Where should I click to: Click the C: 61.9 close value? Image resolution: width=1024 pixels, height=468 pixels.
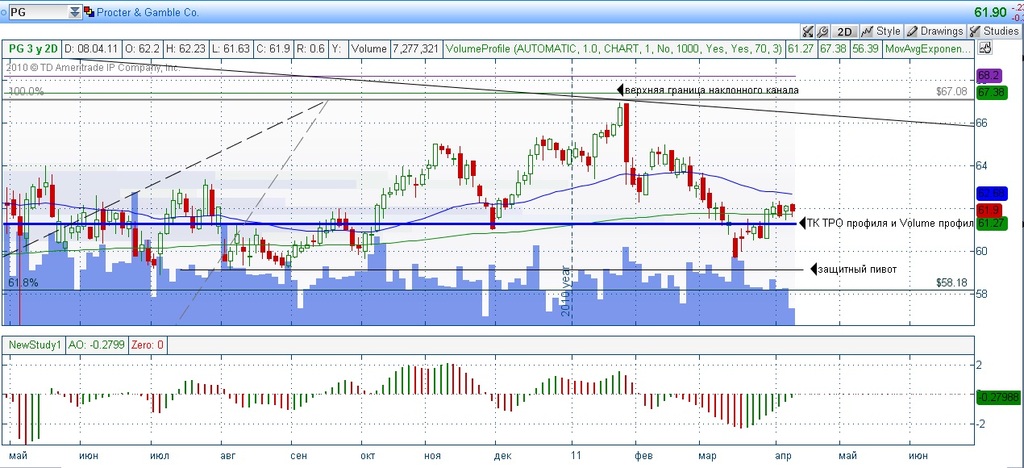tap(272, 48)
